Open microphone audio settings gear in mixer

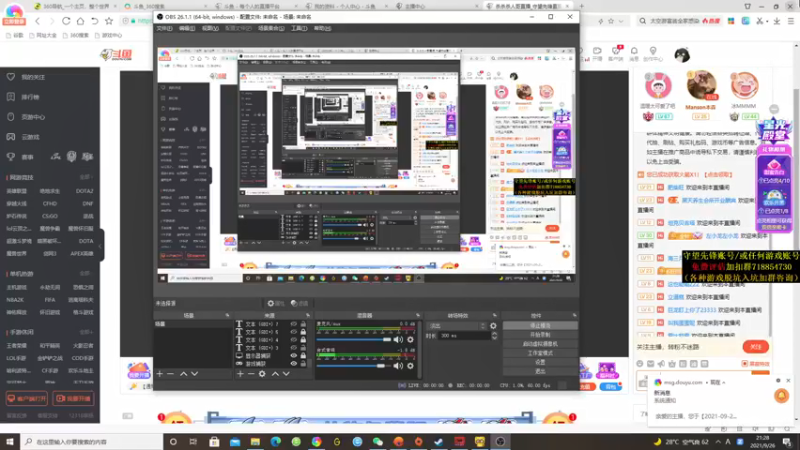[x=410, y=340]
